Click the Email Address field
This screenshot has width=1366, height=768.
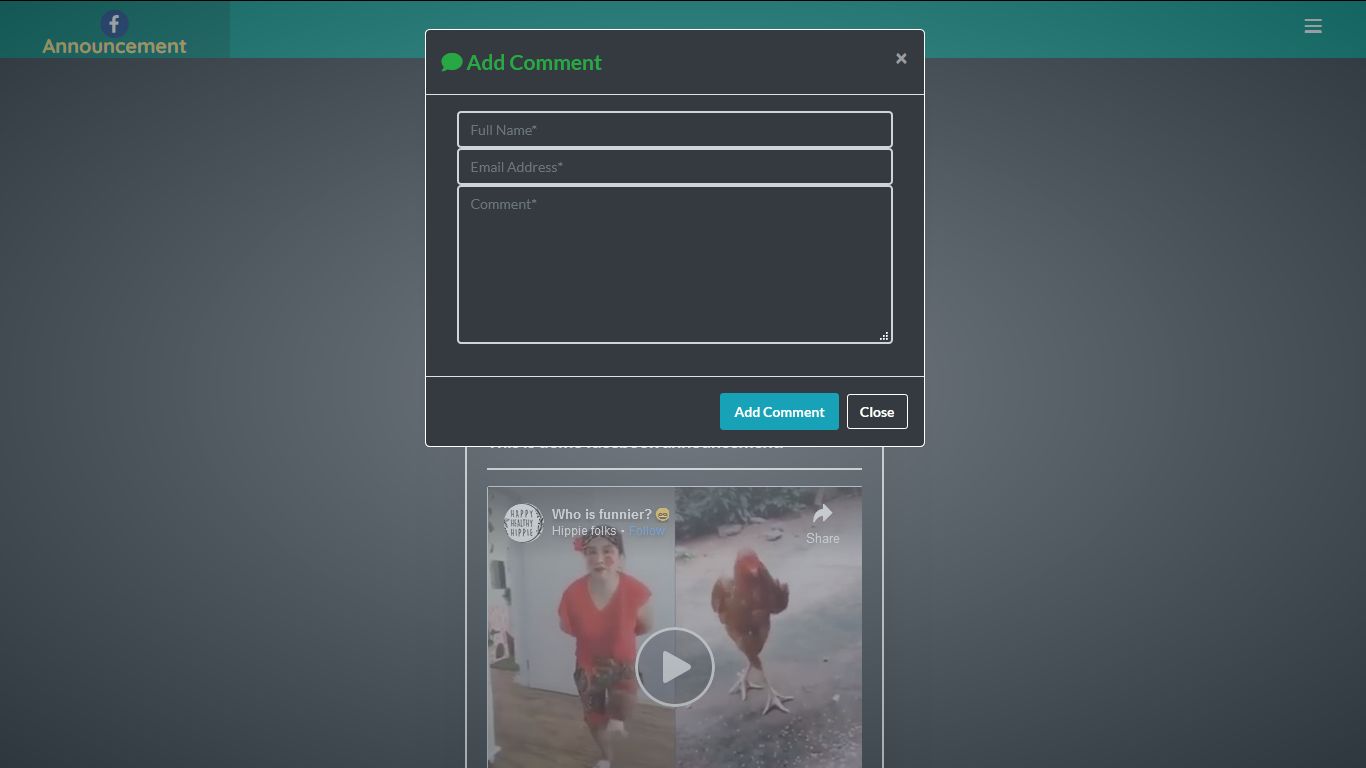674,166
